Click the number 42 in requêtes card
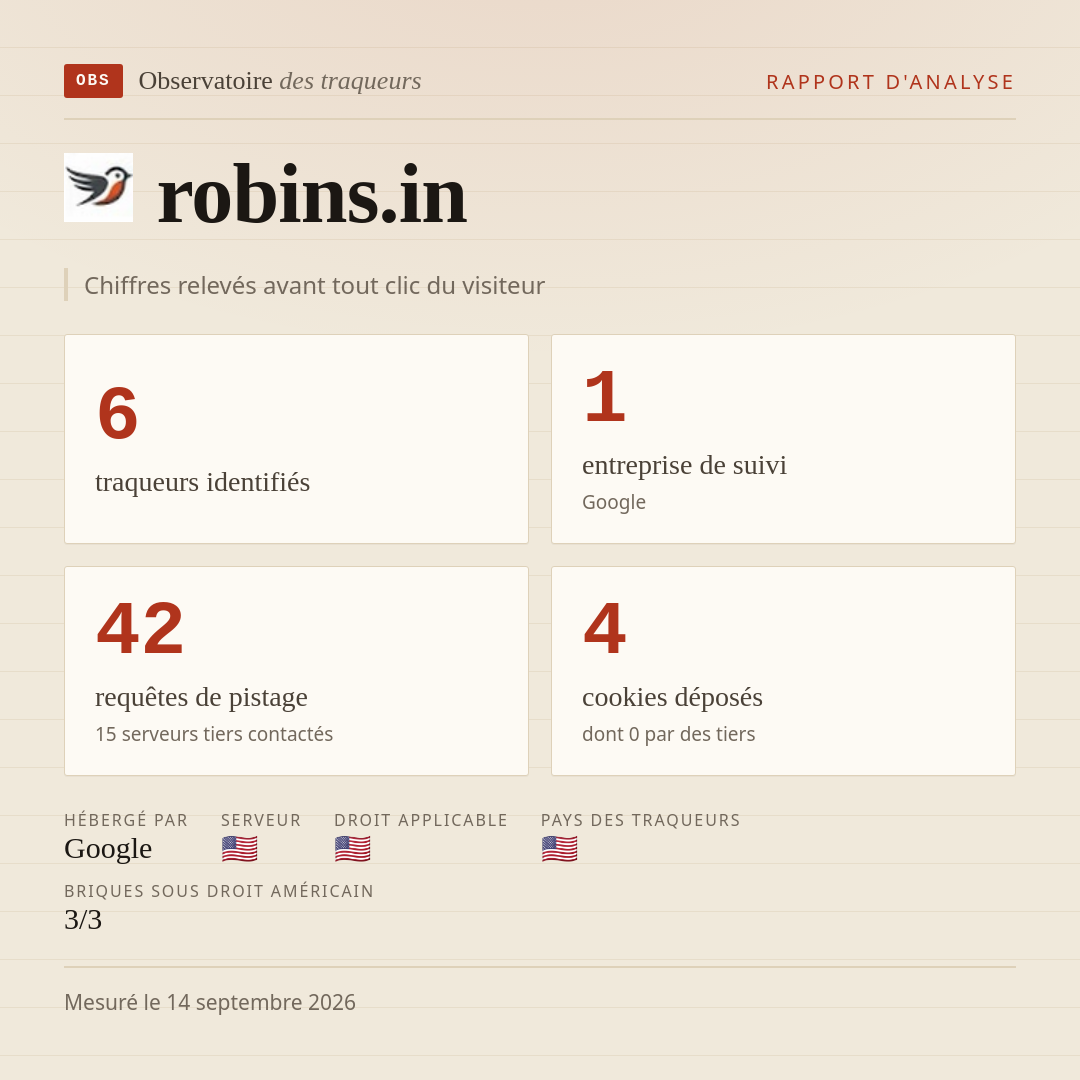Viewport: 1080px width, 1080px height. click(141, 628)
